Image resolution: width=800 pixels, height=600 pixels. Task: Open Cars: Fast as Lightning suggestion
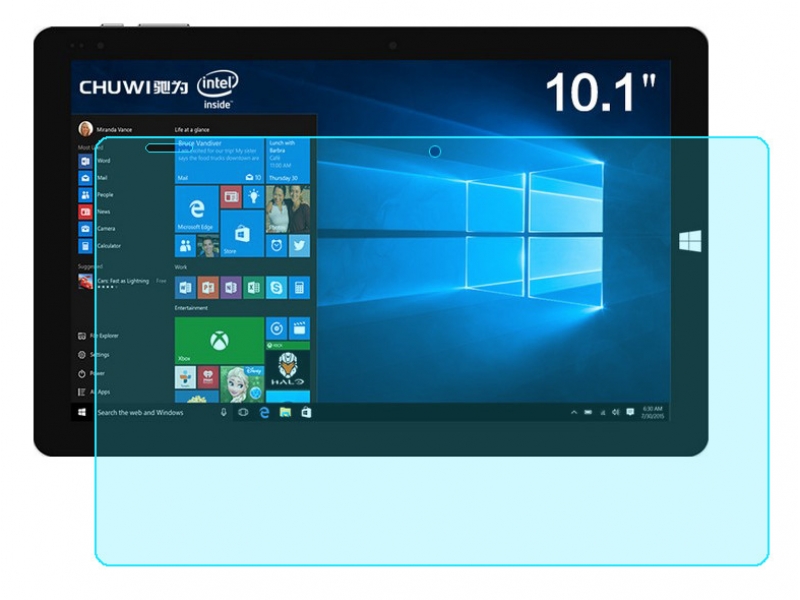click(122, 282)
